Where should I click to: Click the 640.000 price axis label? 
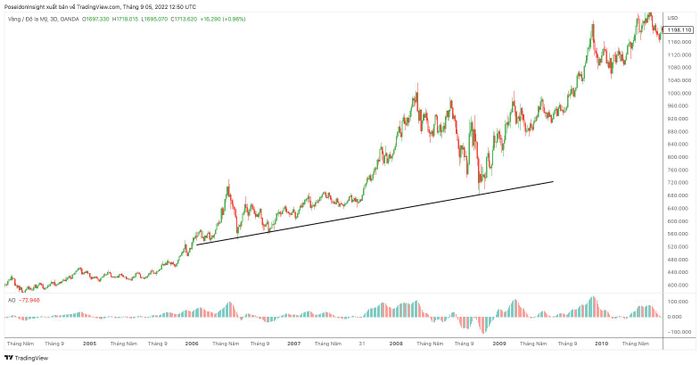tap(679, 208)
